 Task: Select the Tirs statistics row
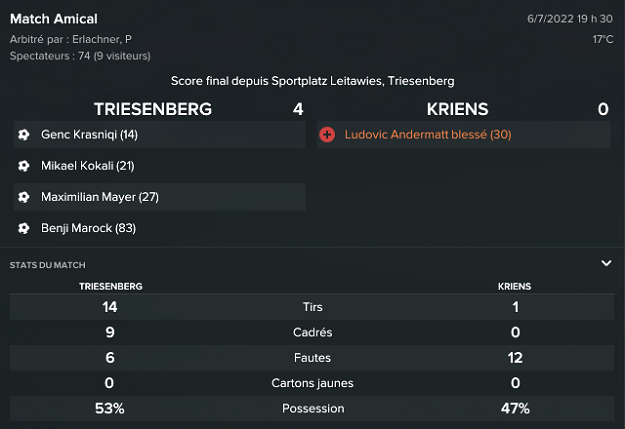(x=312, y=307)
